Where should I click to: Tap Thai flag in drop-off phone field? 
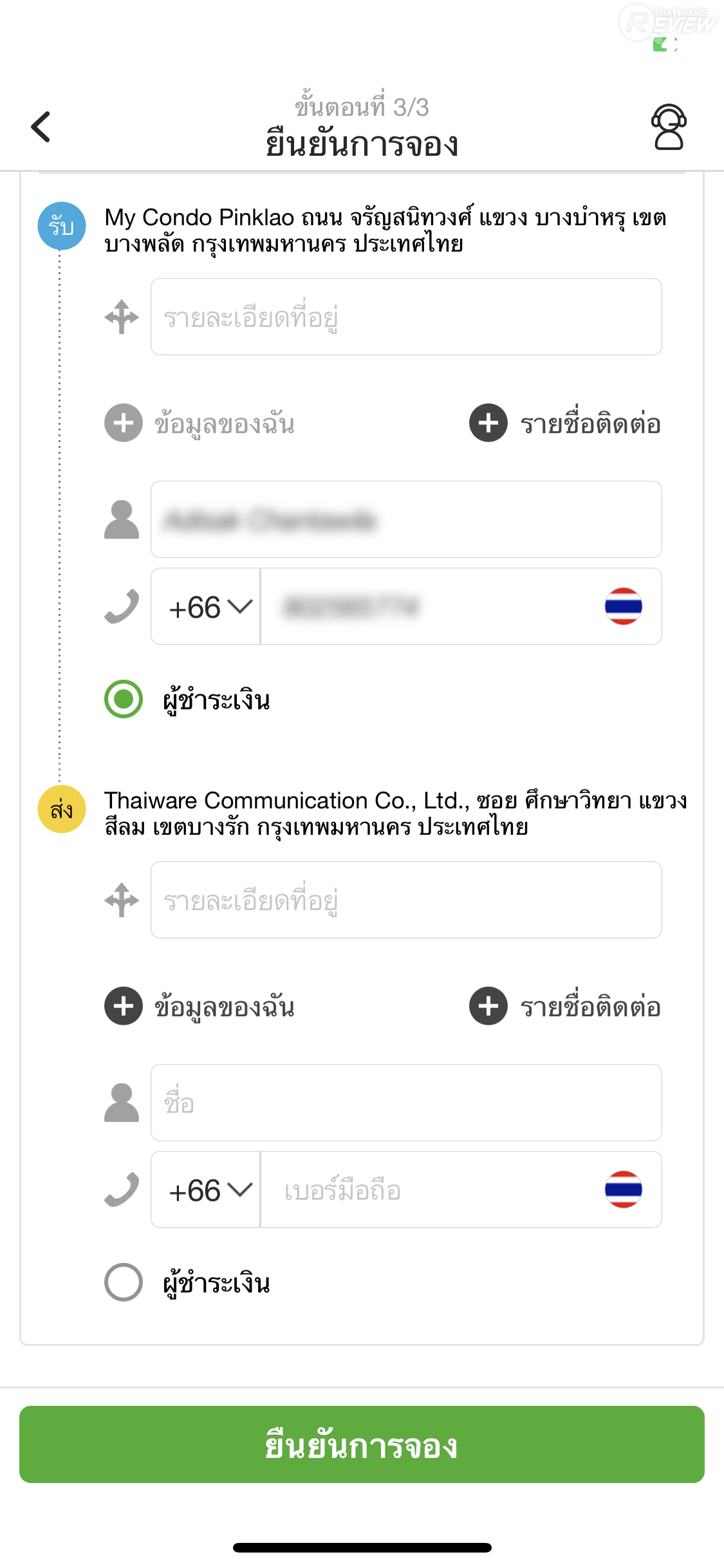(x=623, y=1190)
